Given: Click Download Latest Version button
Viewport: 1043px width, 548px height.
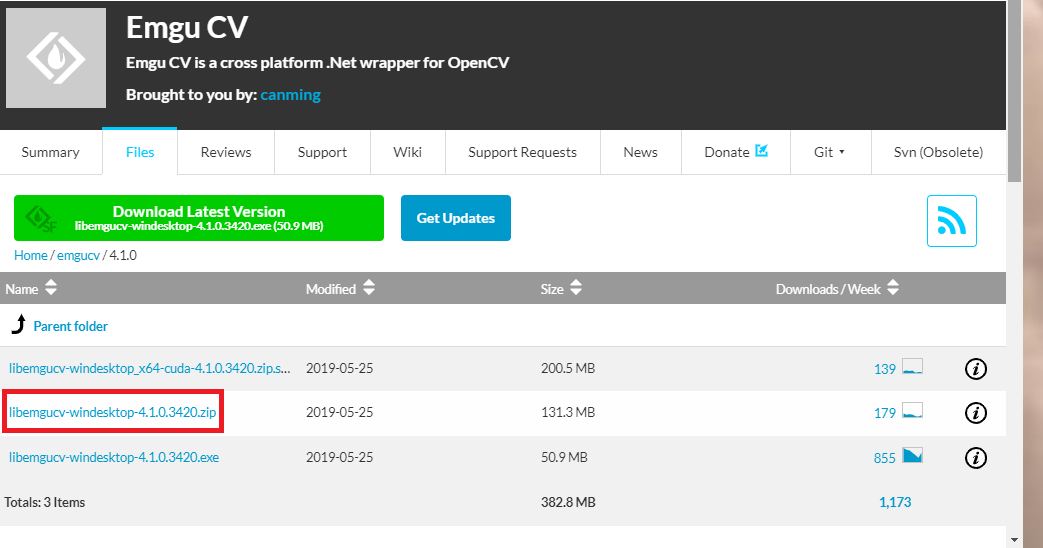Looking at the screenshot, I should coord(199,218).
